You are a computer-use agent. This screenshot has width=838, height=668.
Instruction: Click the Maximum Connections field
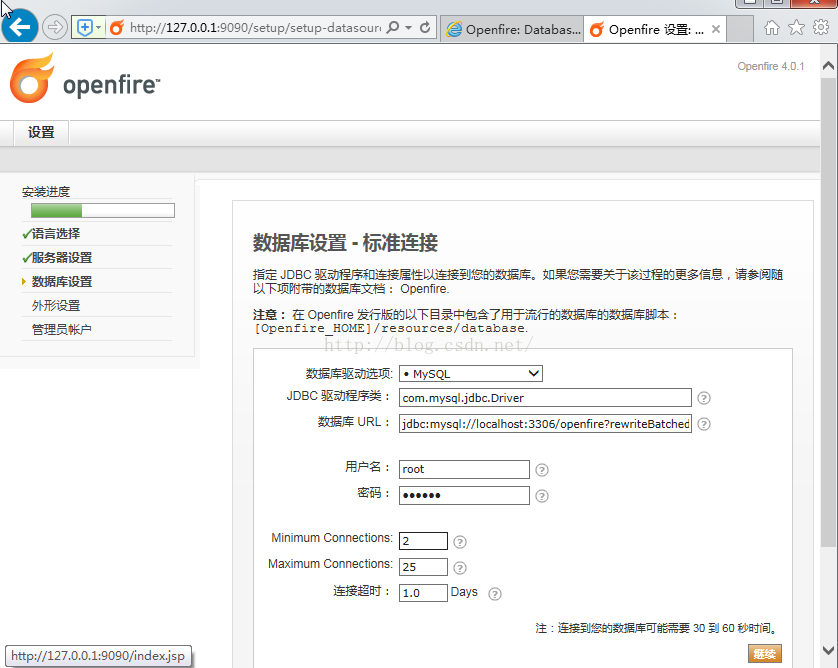pos(423,567)
